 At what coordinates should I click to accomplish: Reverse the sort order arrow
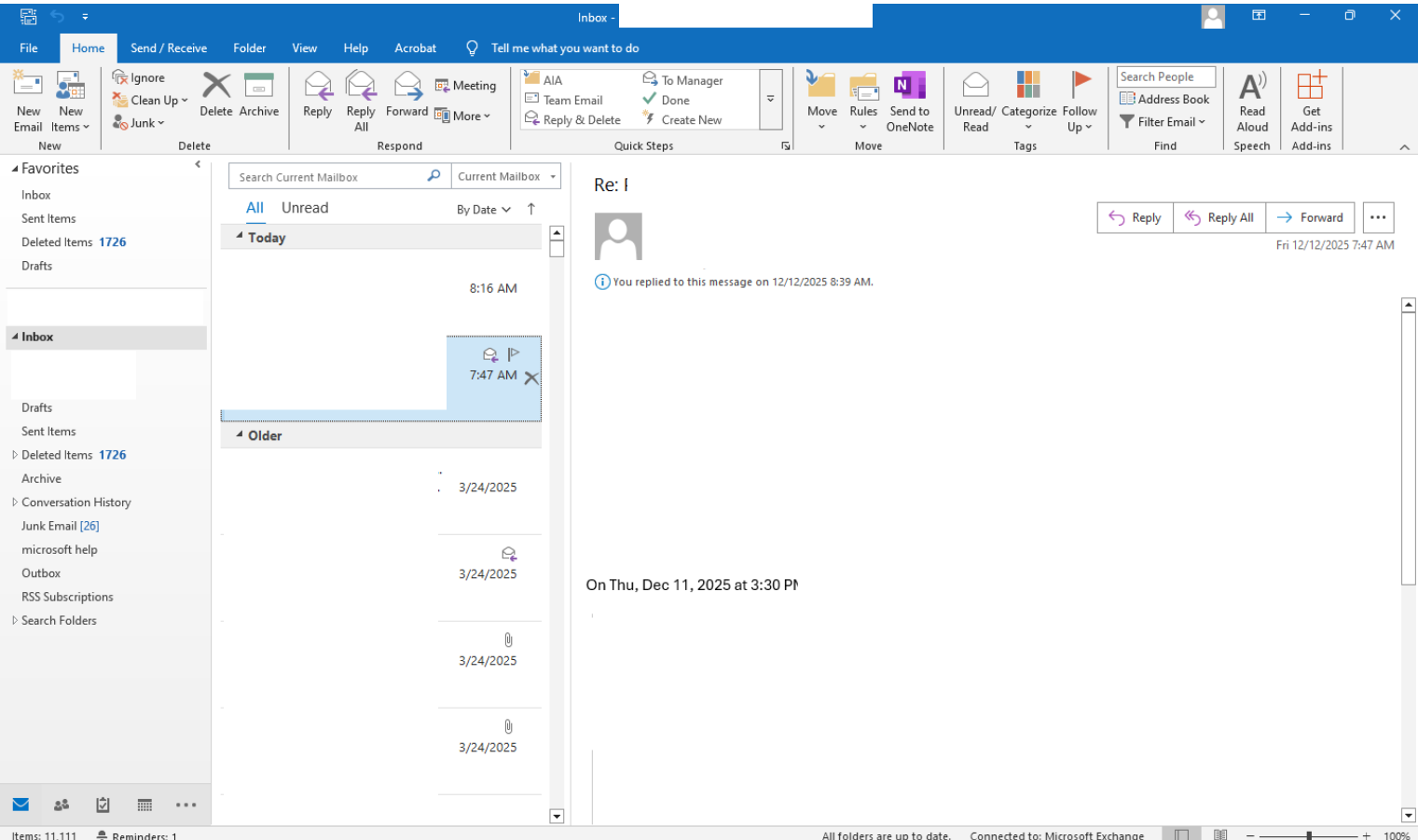531,209
